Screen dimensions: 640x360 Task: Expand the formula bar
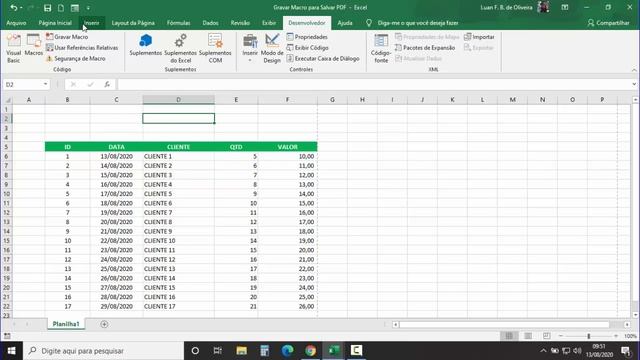pos(634,84)
